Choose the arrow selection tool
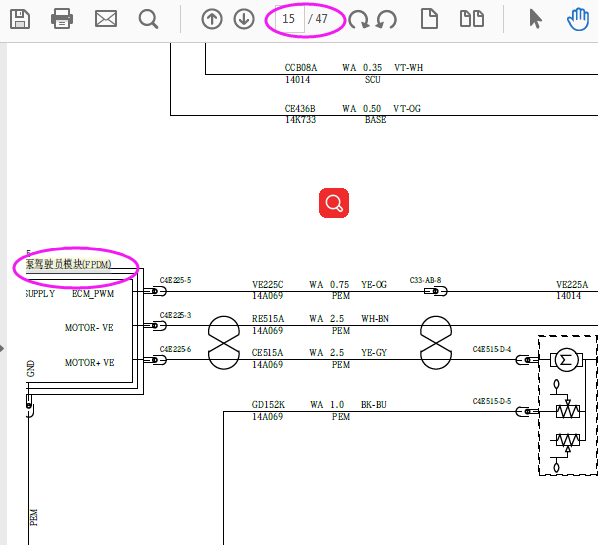Image resolution: width=598 pixels, height=545 pixels. pos(535,19)
